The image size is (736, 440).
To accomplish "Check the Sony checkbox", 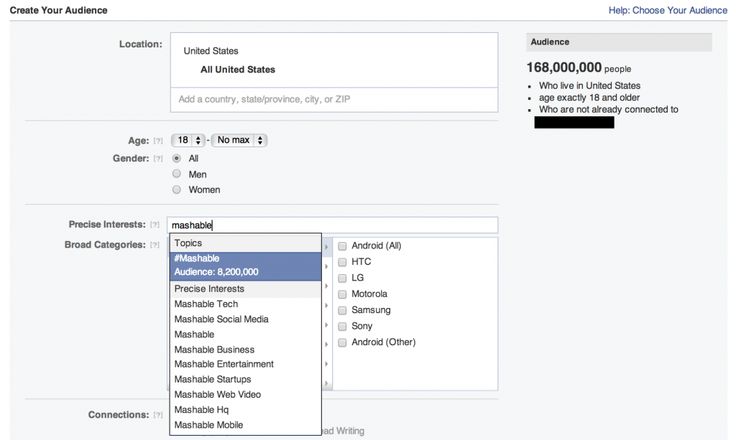I will 342,326.
